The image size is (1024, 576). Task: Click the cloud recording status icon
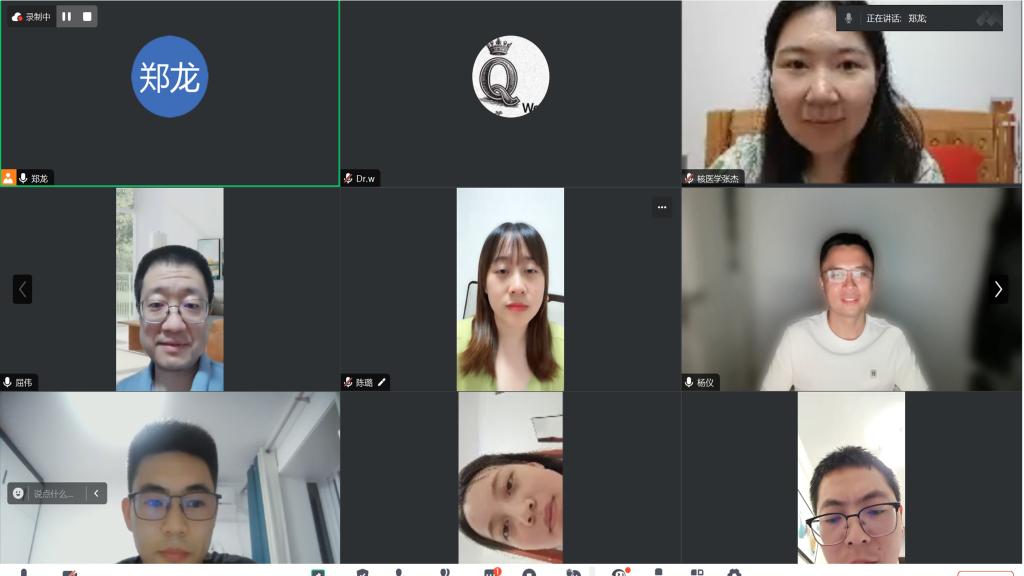tap(17, 17)
